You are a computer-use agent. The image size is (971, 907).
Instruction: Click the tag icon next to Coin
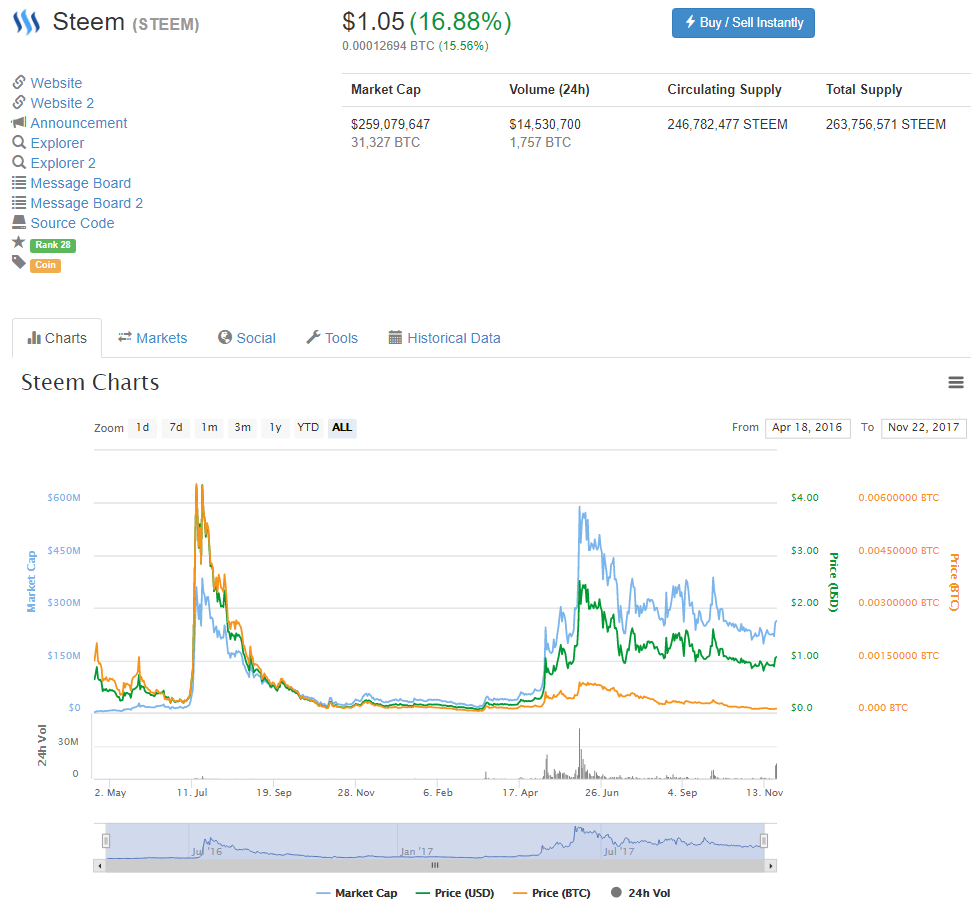[x=19, y=263]
